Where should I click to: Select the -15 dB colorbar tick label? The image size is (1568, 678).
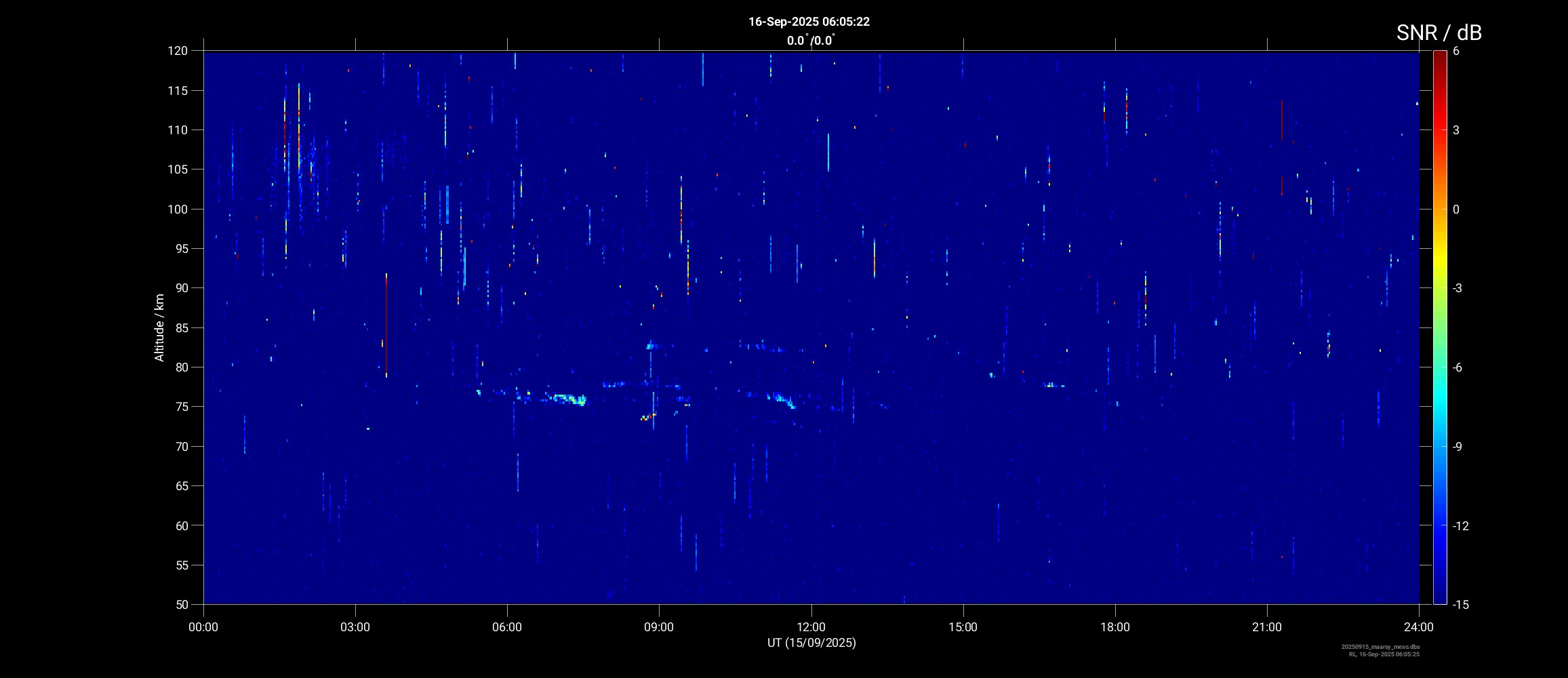pos(1460,604)
